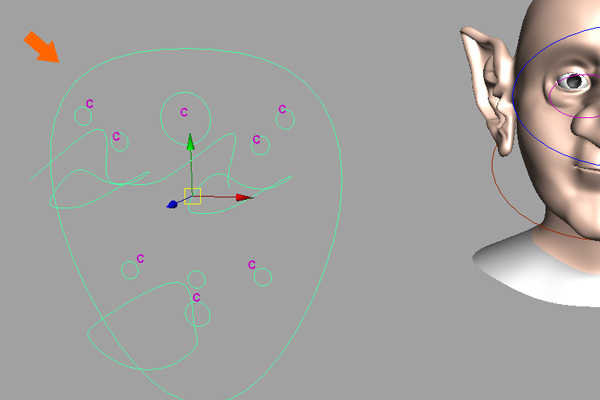Select the lower-left cheek circle control

coord(130,270)
